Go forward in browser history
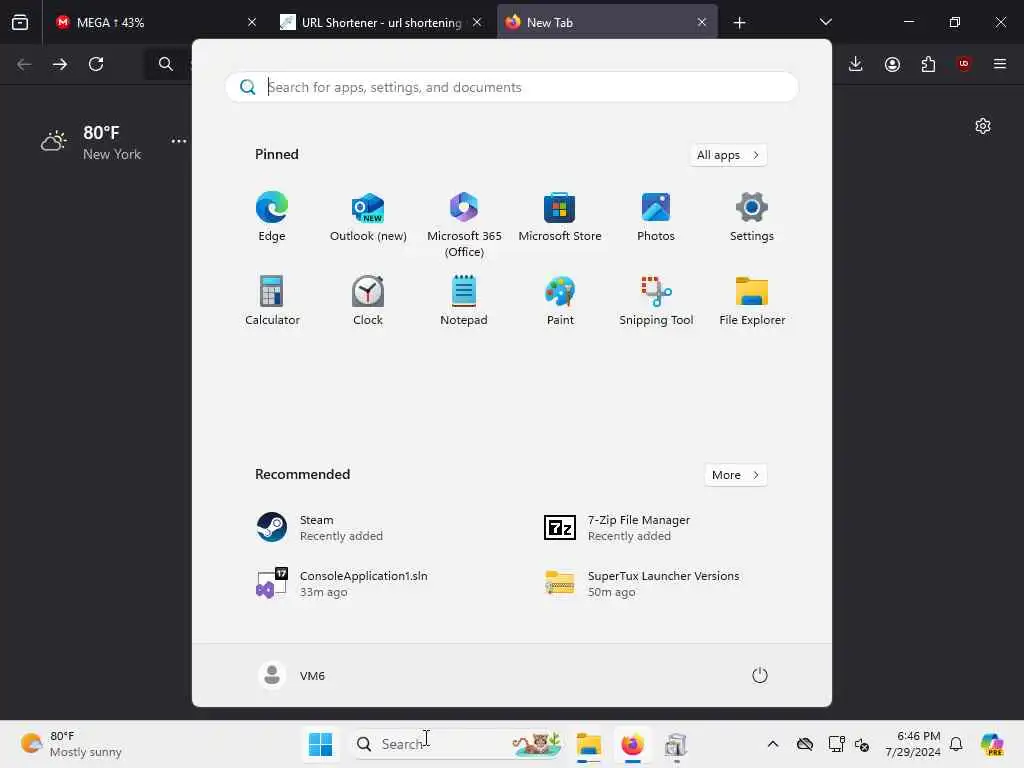 point(60,64)
